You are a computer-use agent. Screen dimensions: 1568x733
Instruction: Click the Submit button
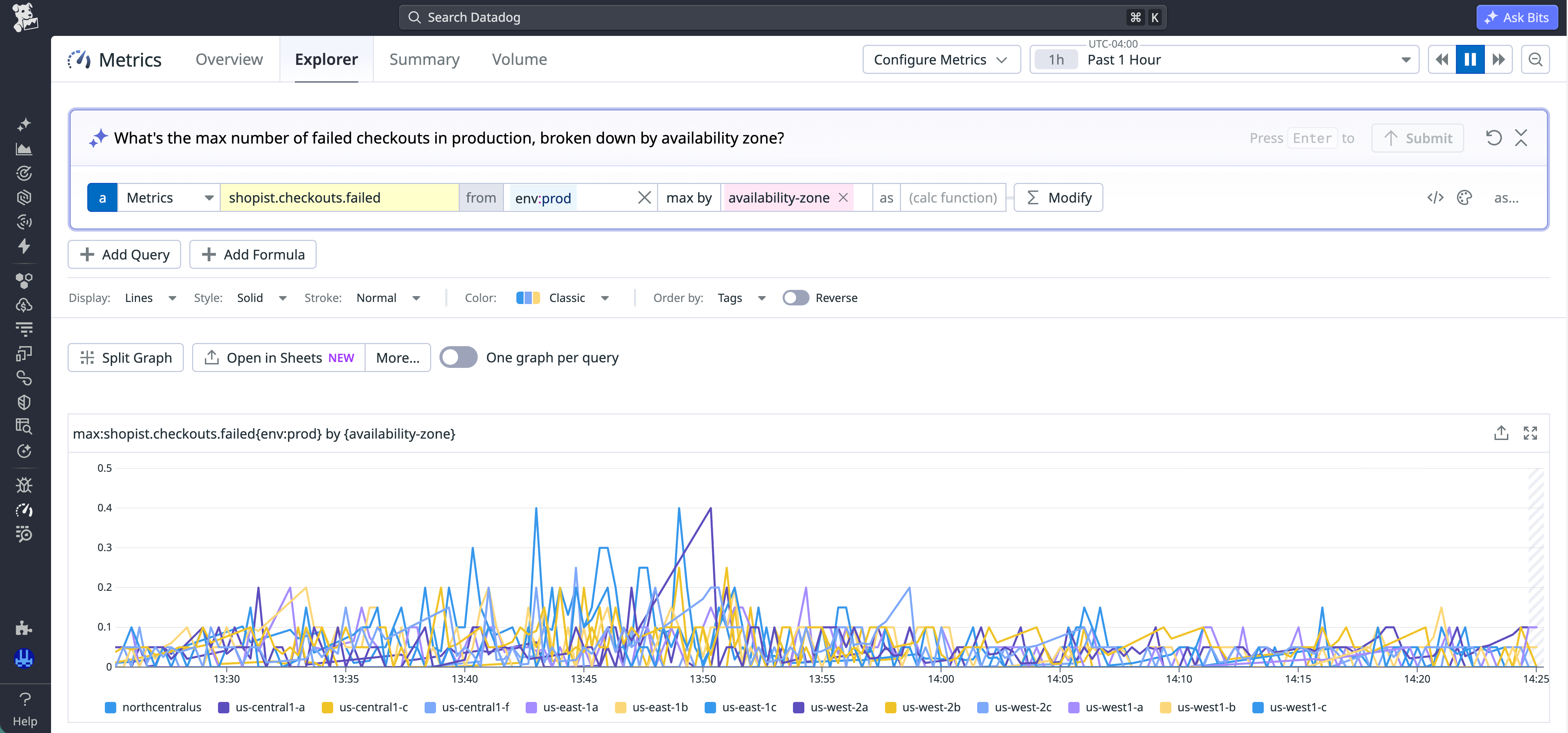(1417, 138)
